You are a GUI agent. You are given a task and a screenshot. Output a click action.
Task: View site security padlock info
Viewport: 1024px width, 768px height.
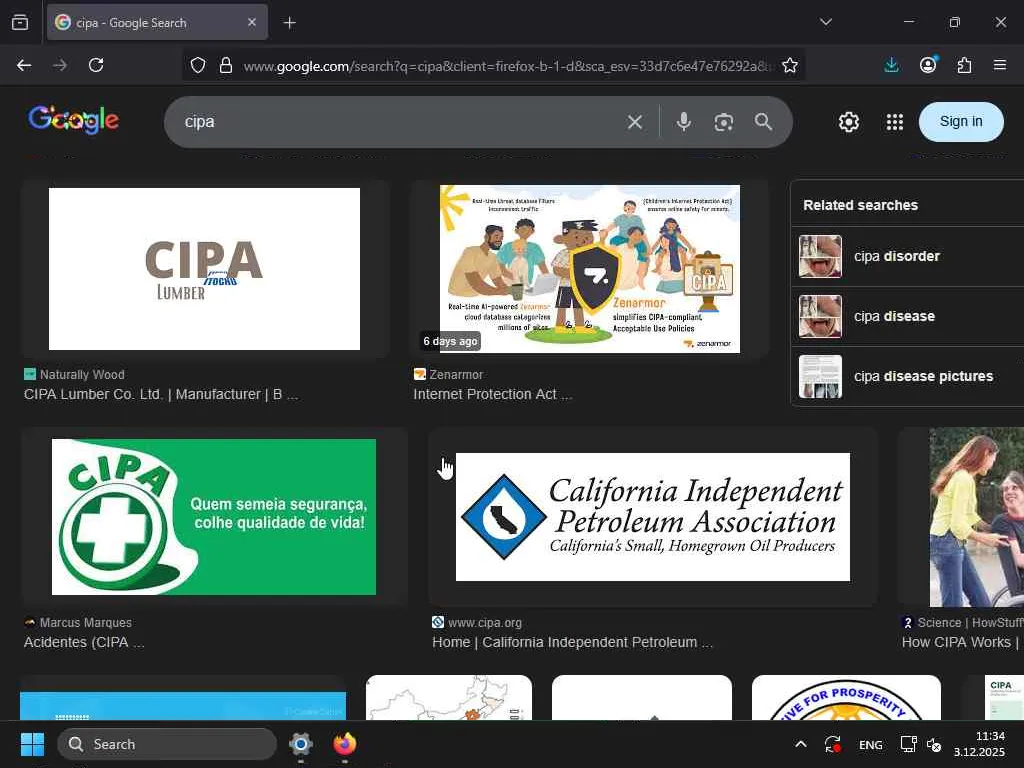226,65
